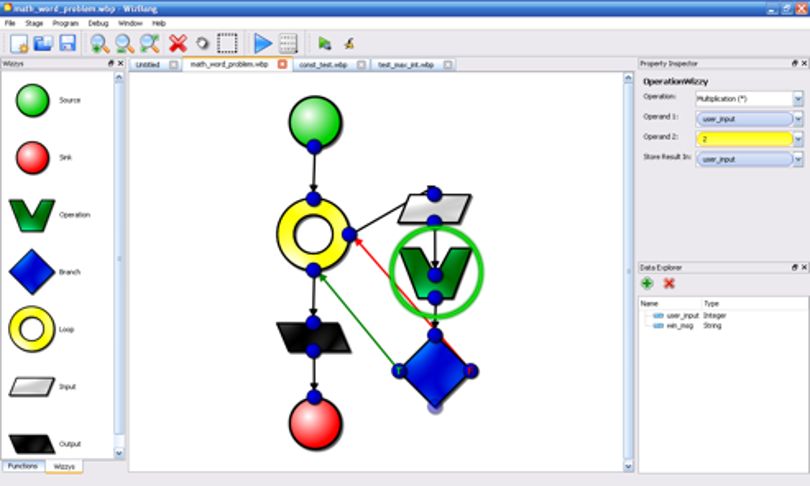Pick the red Sink wizzy in palette
Image resolution: width=810 pixels, height=486 pixels.
32,158
